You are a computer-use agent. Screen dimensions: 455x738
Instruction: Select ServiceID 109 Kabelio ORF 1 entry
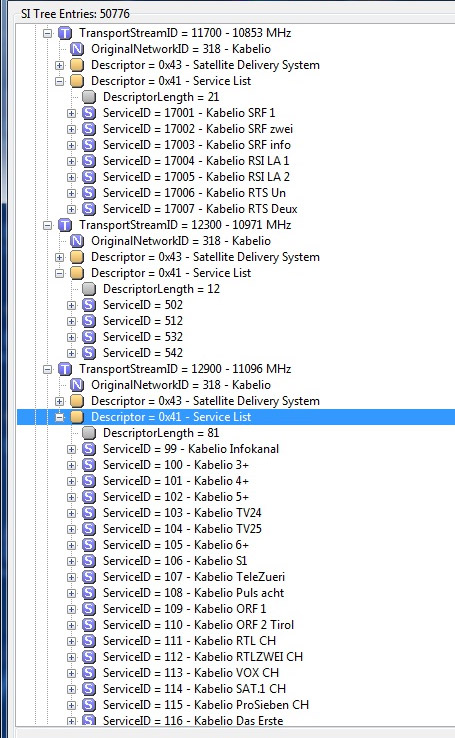coord(184,609)
